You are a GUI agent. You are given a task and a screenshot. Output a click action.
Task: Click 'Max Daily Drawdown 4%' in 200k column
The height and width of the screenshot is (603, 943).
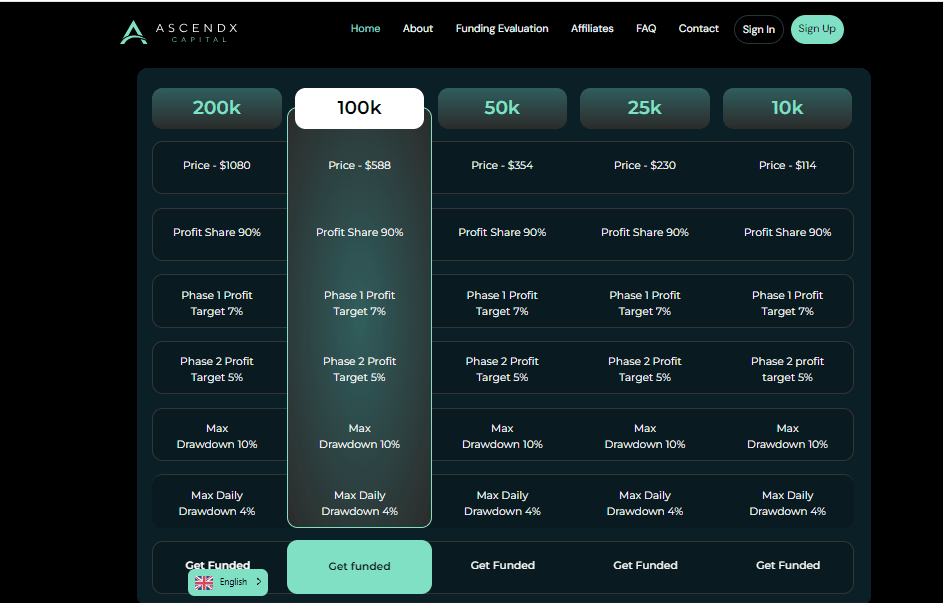tap(217, 503)
